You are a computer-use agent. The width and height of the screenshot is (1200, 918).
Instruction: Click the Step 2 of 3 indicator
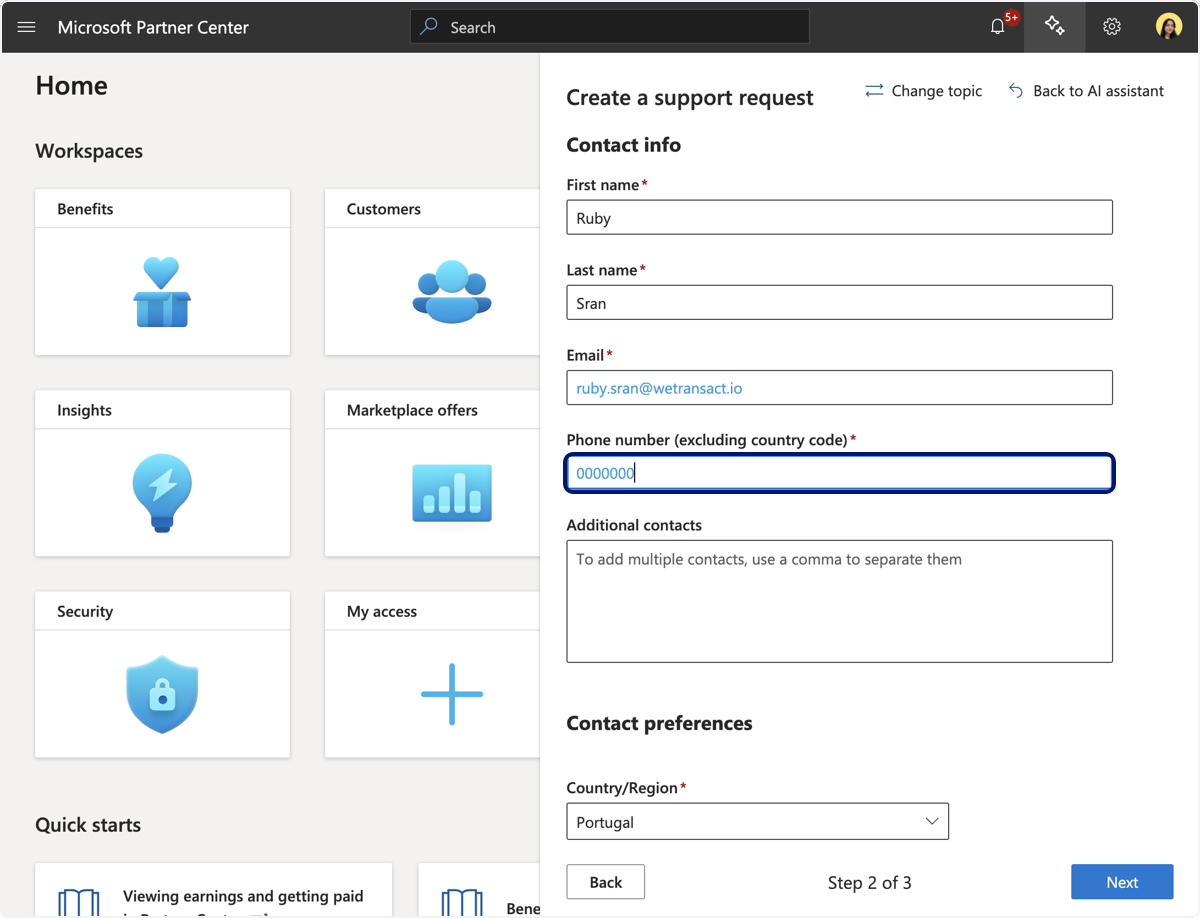pos(869,882)
